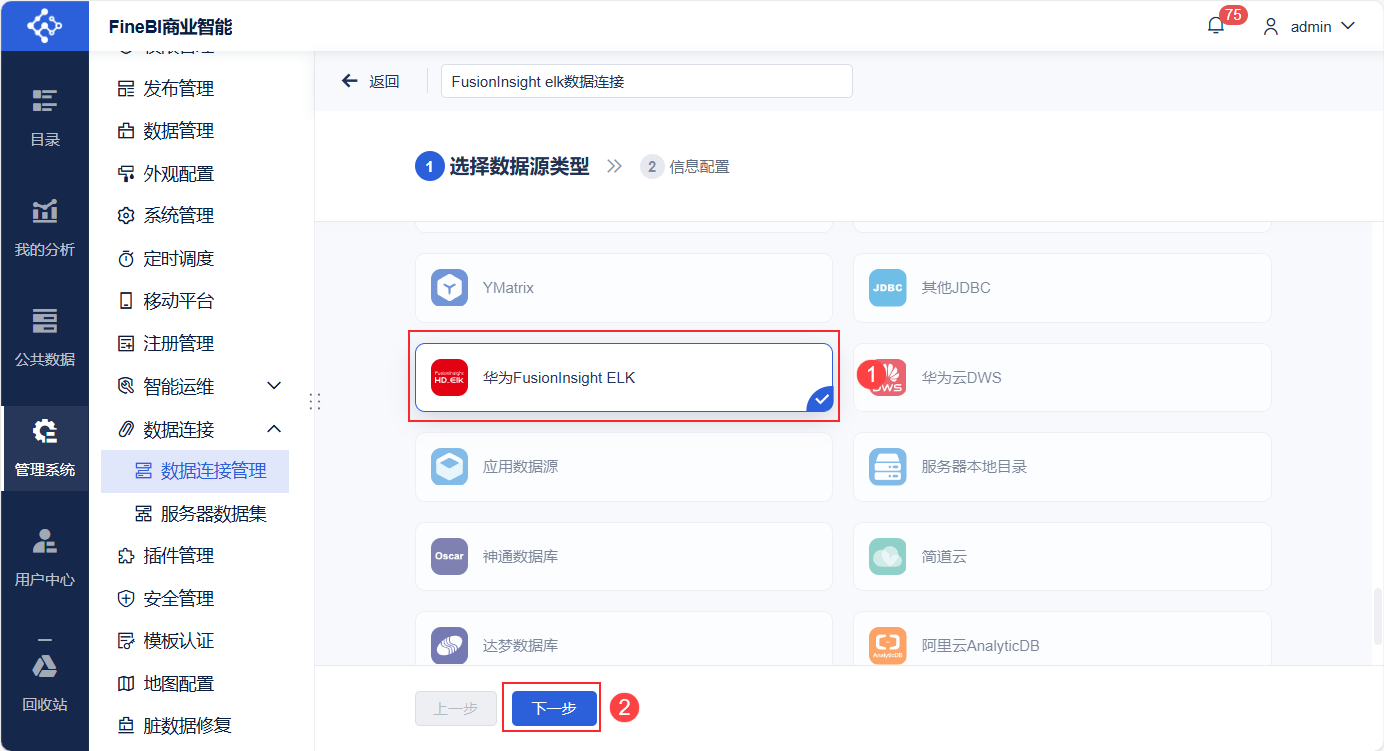
Task: Go to 目录 in the main sidebar
Action: point(44,118)
